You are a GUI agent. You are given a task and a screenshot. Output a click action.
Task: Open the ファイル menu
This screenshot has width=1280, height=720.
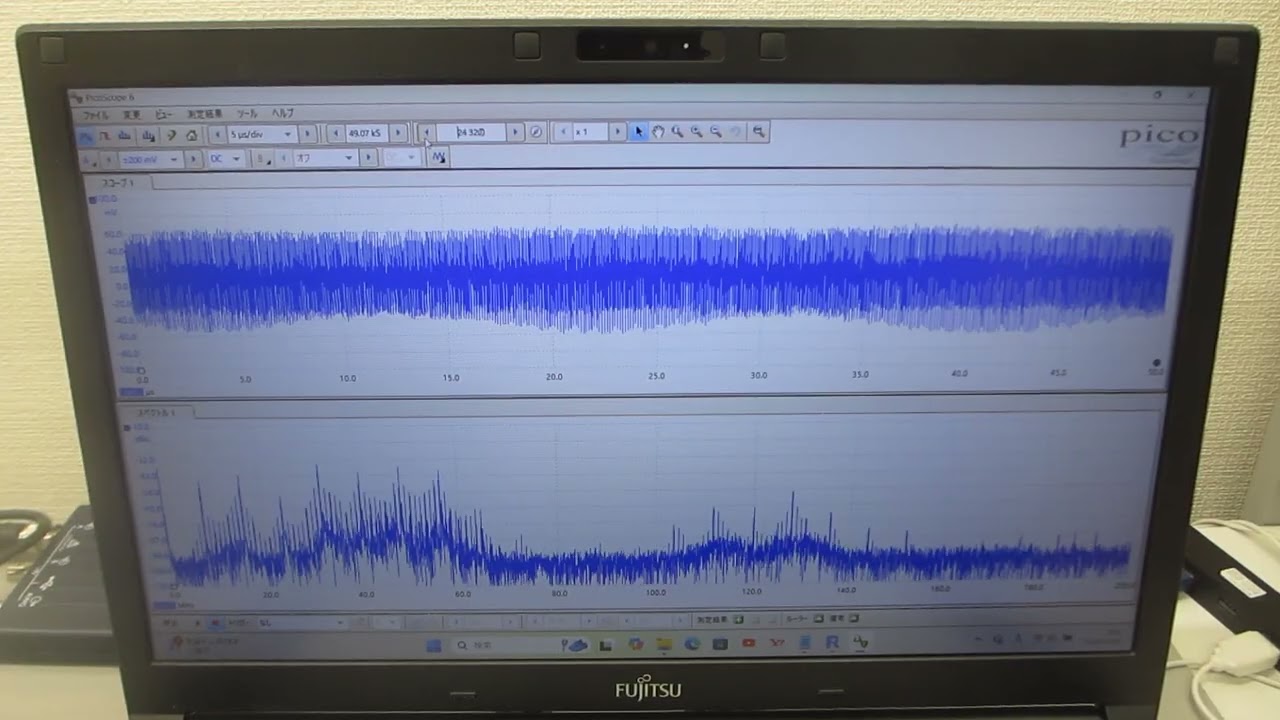pyautogui.click(x=96, y=115)
